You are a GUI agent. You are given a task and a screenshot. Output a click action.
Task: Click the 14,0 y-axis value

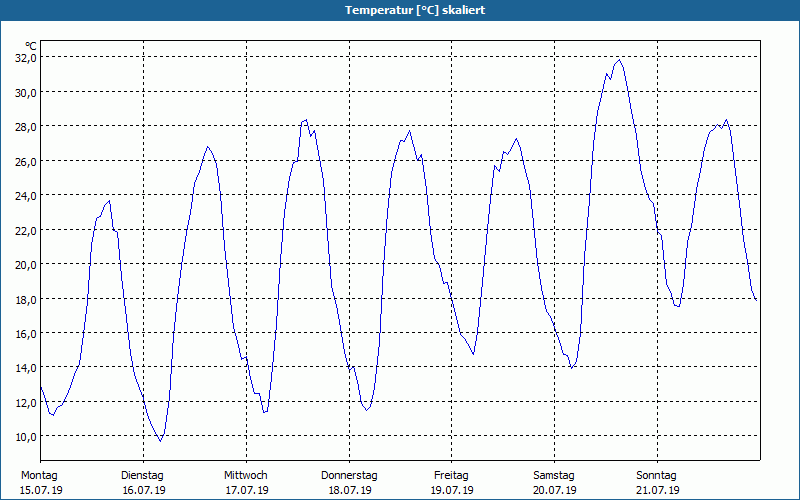click(x=26, y=368)
